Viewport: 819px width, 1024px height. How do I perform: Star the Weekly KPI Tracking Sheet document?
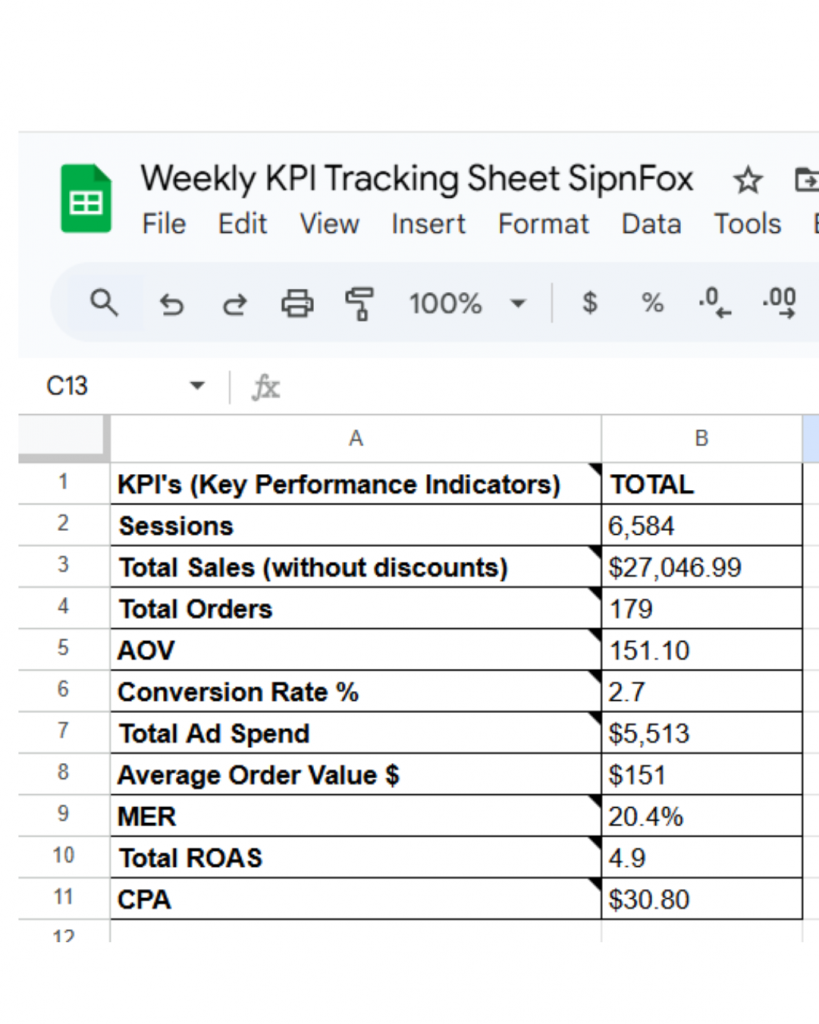point(747,181)
